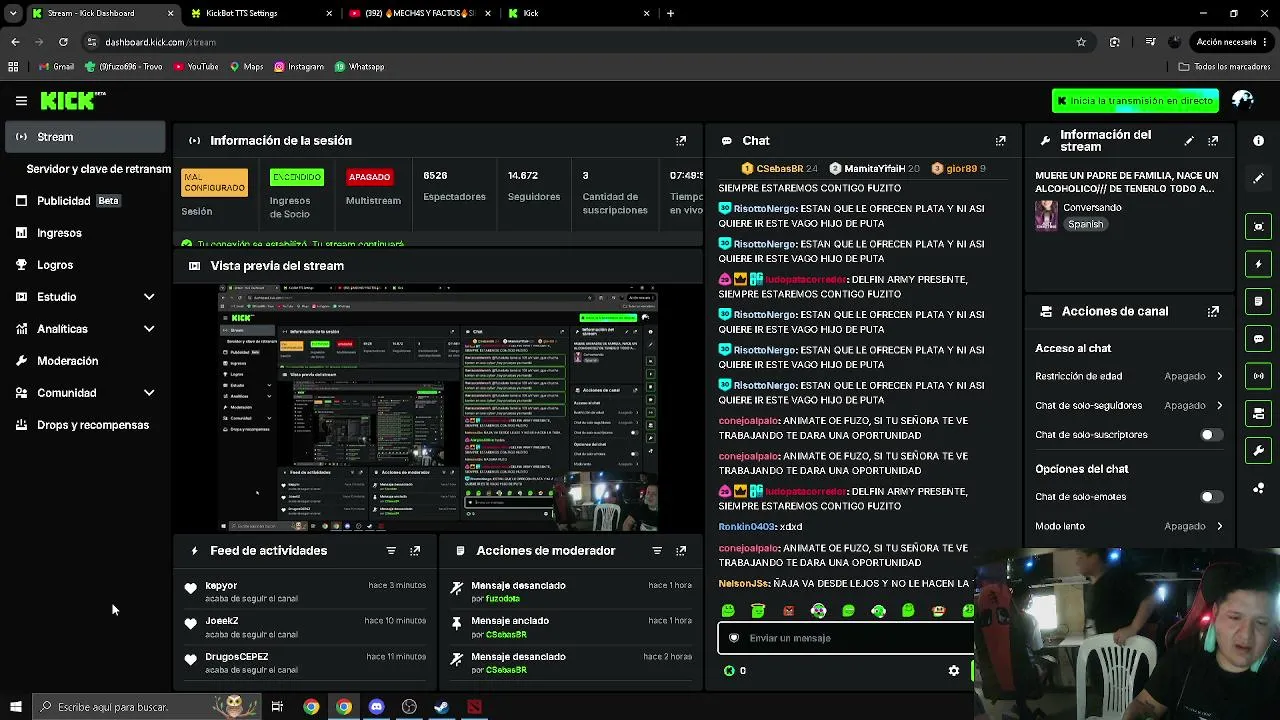
Task: Open Publicidad Beta in the sidebar
Action: click(x=85, y=201)
